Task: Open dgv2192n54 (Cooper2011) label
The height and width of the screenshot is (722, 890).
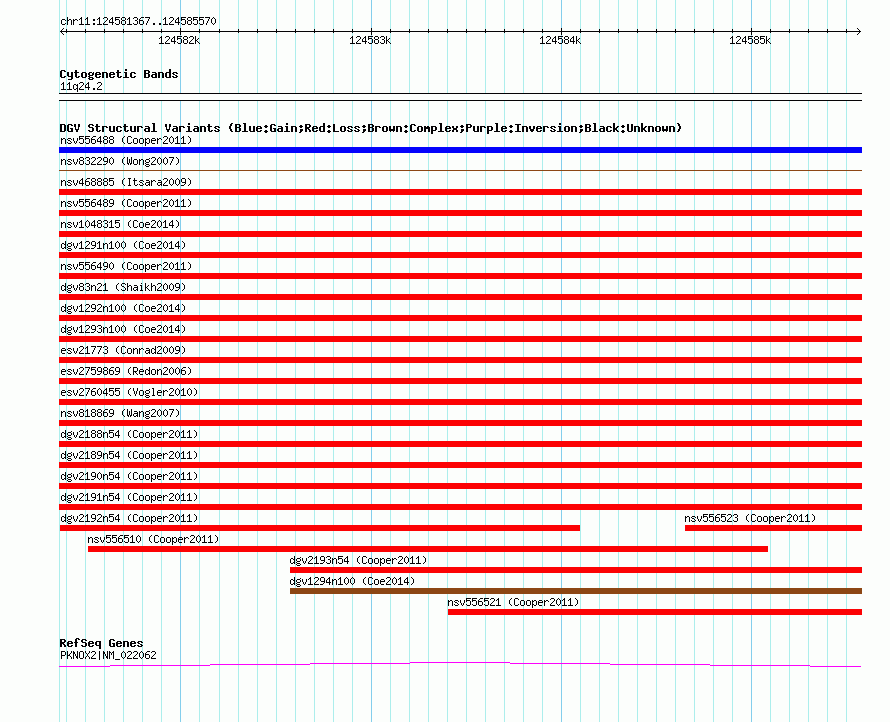Action: coord(129,518)
